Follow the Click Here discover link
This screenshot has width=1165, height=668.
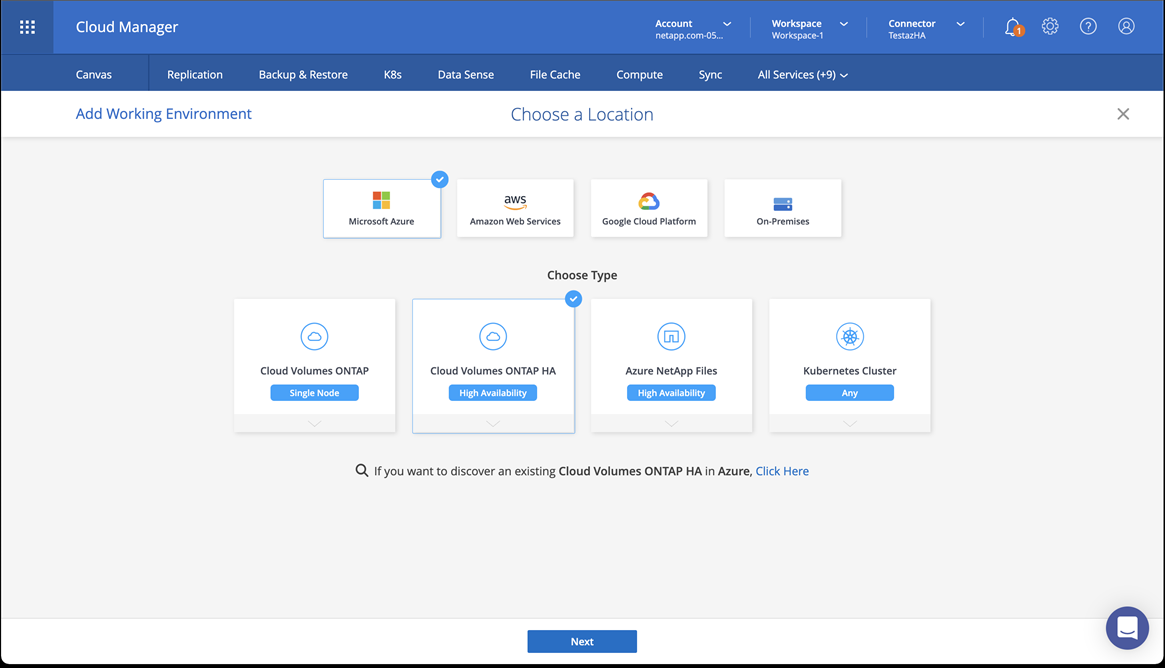click(782, 470)
